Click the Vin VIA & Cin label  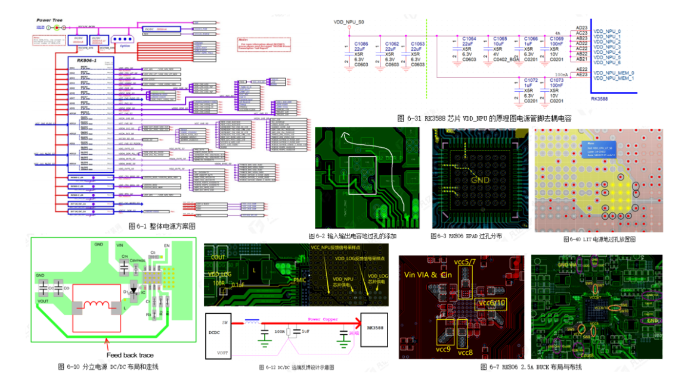(428, 275)
